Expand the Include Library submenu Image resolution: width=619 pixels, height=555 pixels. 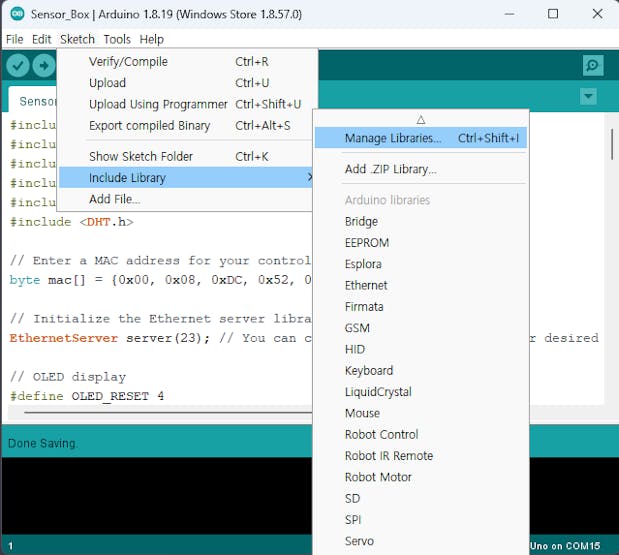(x=186, y=178)
